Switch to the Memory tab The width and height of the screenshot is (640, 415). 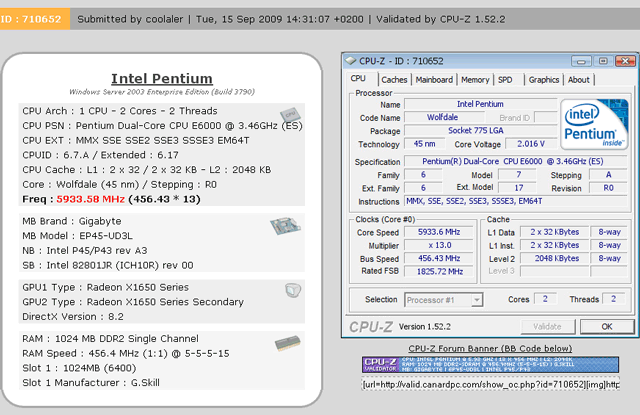coord(475,80)
